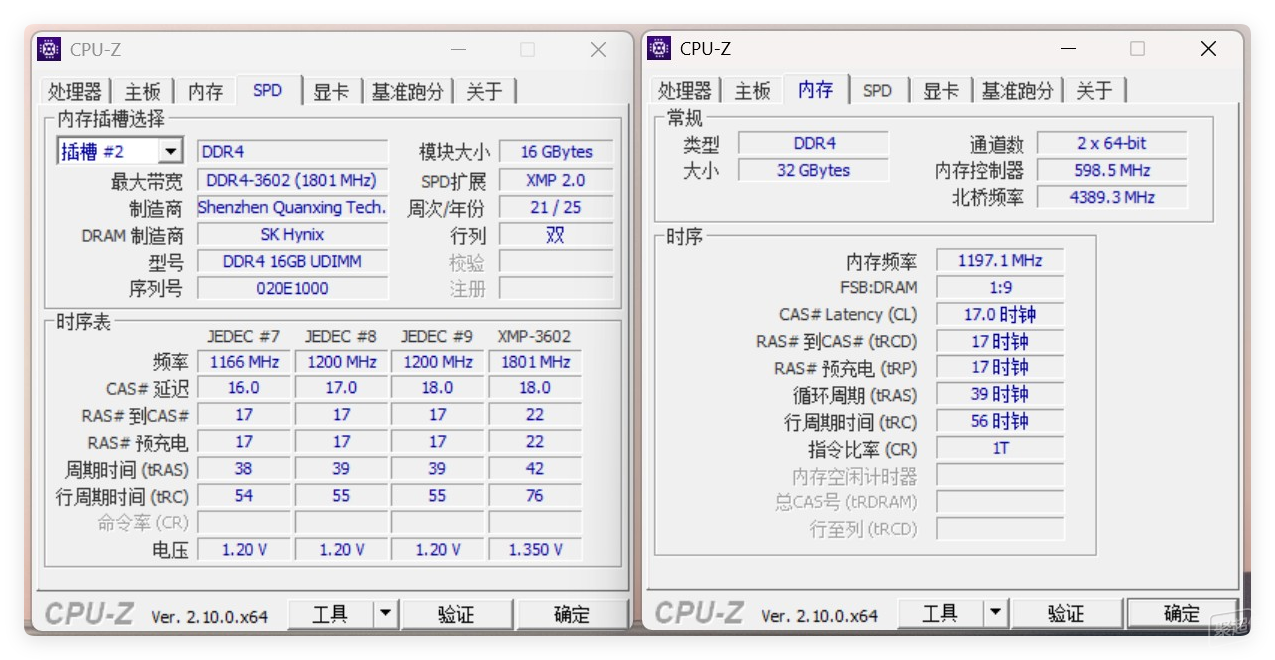
Task: Open the 处理器 tab in the memory-view window
Action: (685, 91)
